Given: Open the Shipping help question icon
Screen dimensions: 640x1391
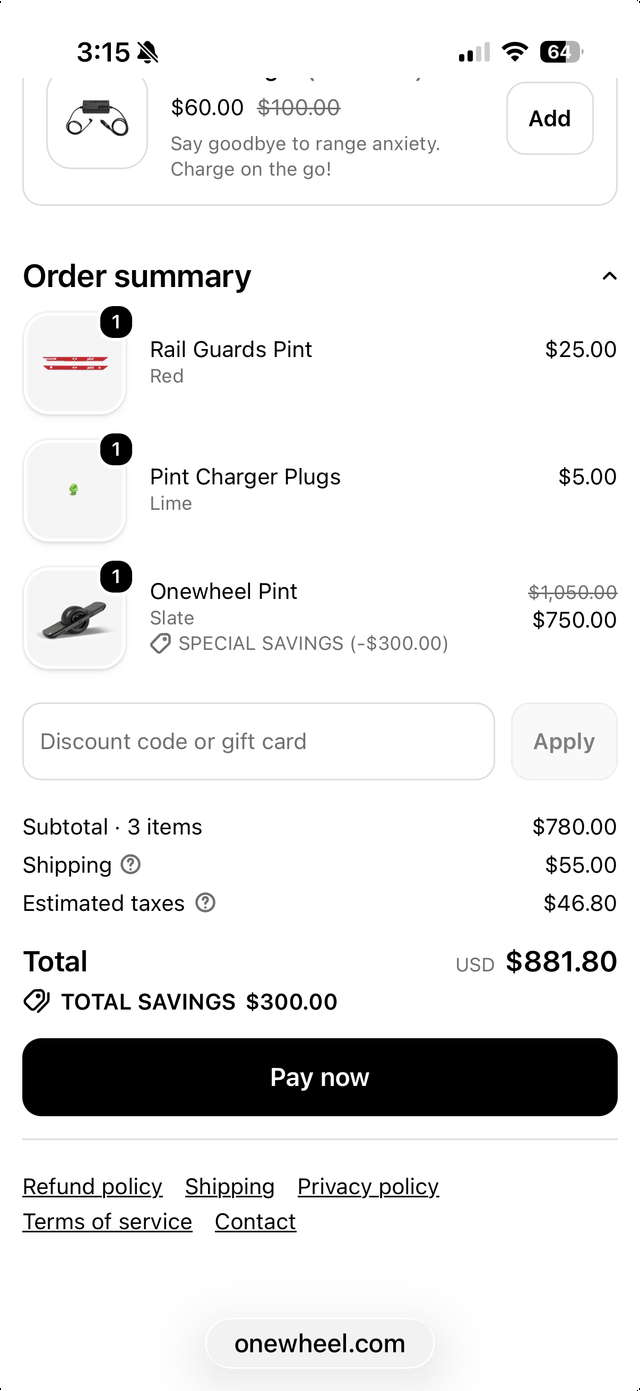Looking at the screenshot, I should (130, 864).
